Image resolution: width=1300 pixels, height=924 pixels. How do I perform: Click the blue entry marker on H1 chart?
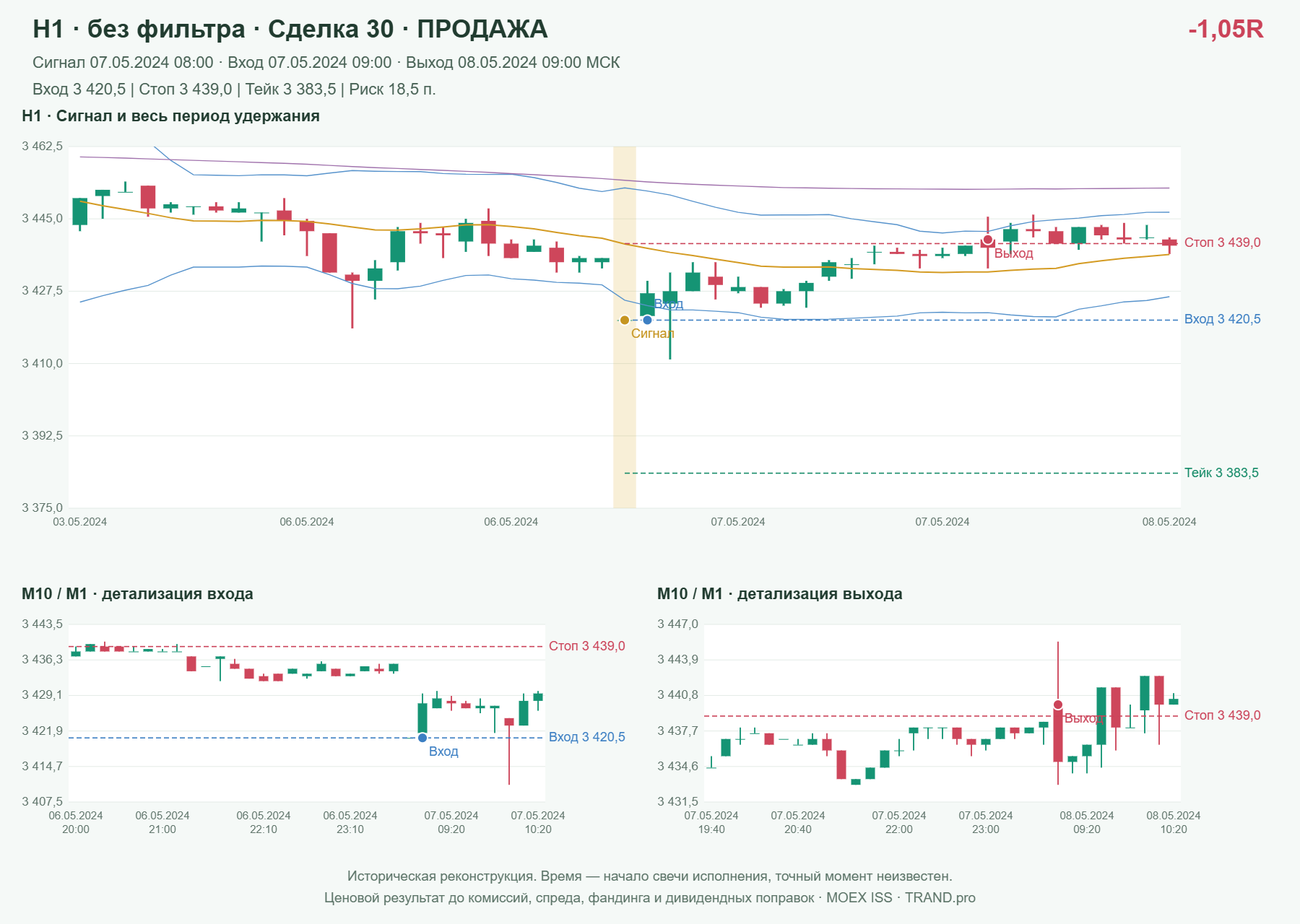coord(647,320)
